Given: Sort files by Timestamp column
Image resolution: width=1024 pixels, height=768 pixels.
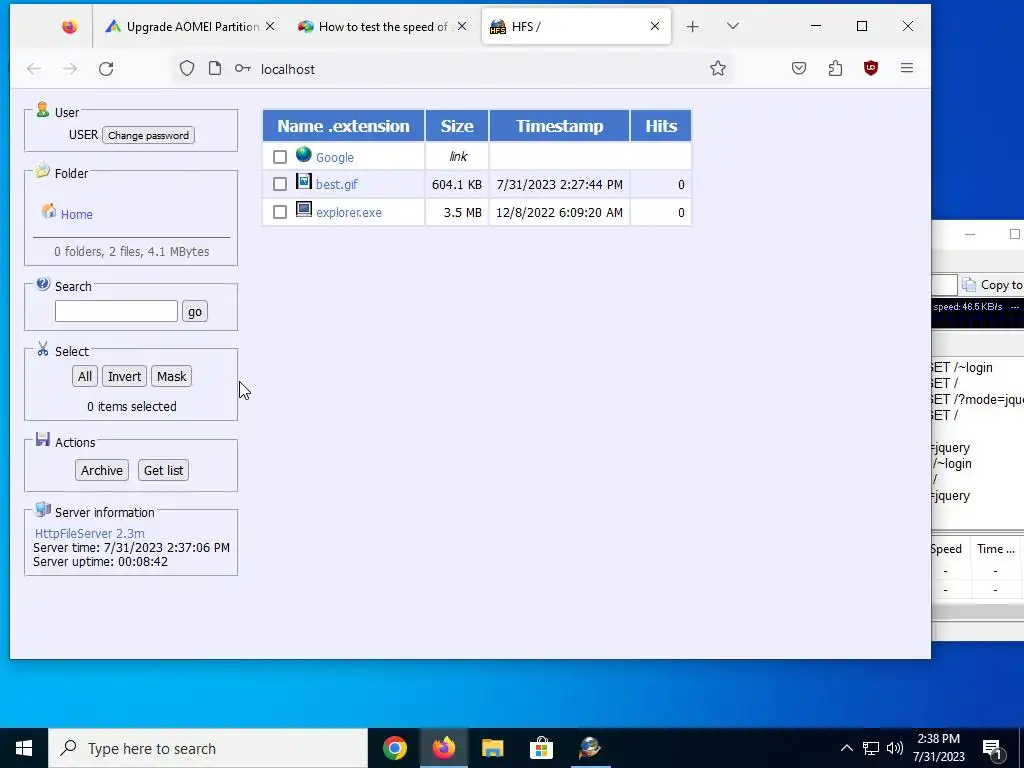Looking at the screenshot, I should (x=559, y=126).
